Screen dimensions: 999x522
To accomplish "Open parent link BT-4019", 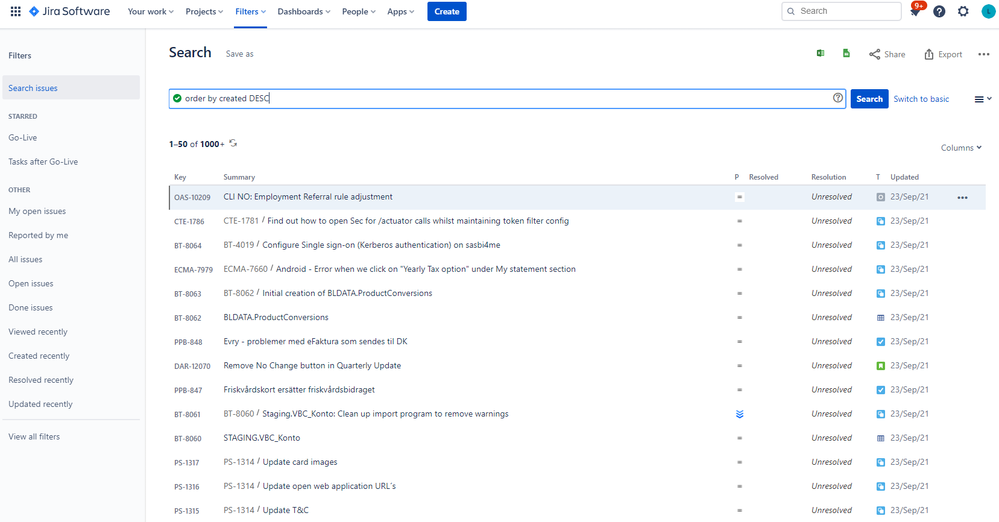I will [x=238, y=245].
